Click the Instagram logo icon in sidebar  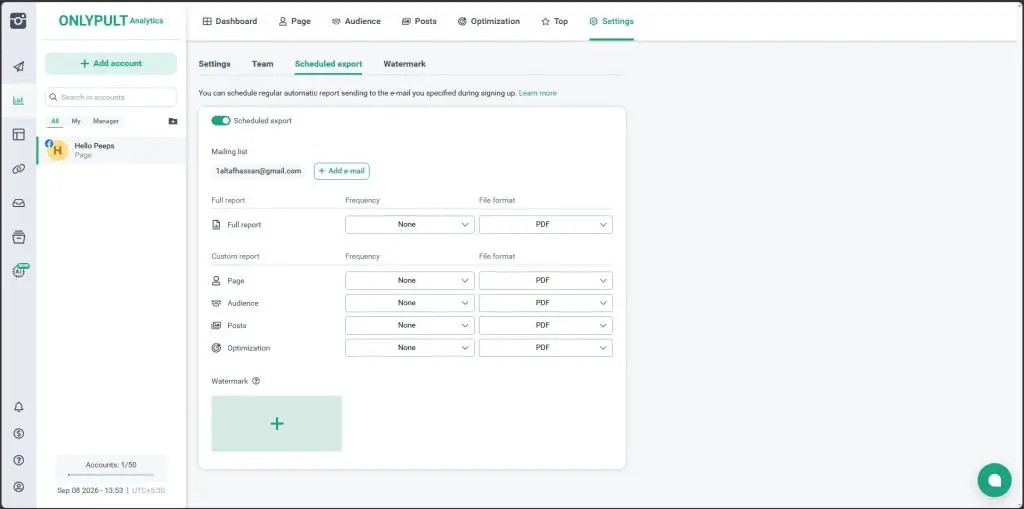click(18, 20)
